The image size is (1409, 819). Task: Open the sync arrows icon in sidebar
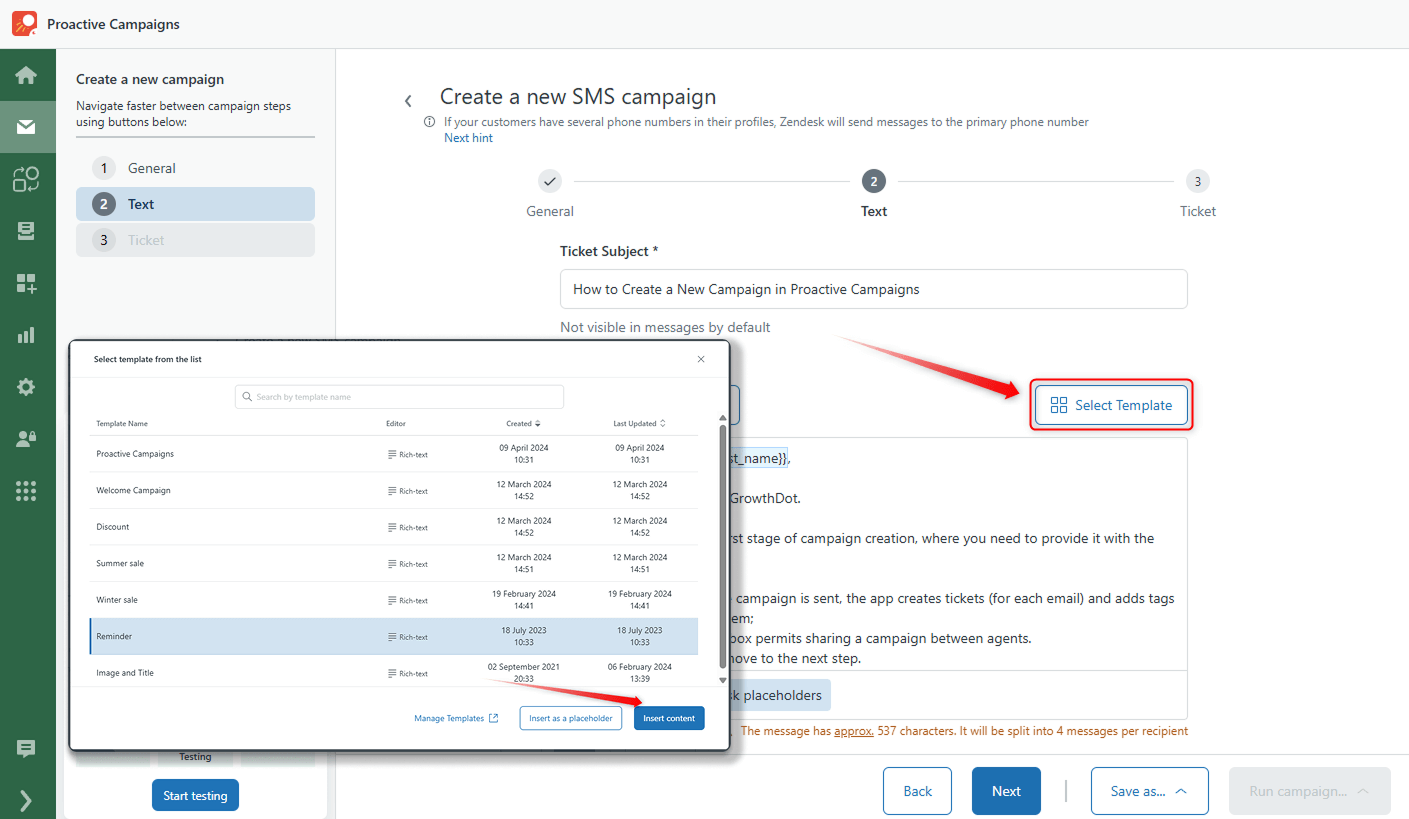click(x=26, y=179)
